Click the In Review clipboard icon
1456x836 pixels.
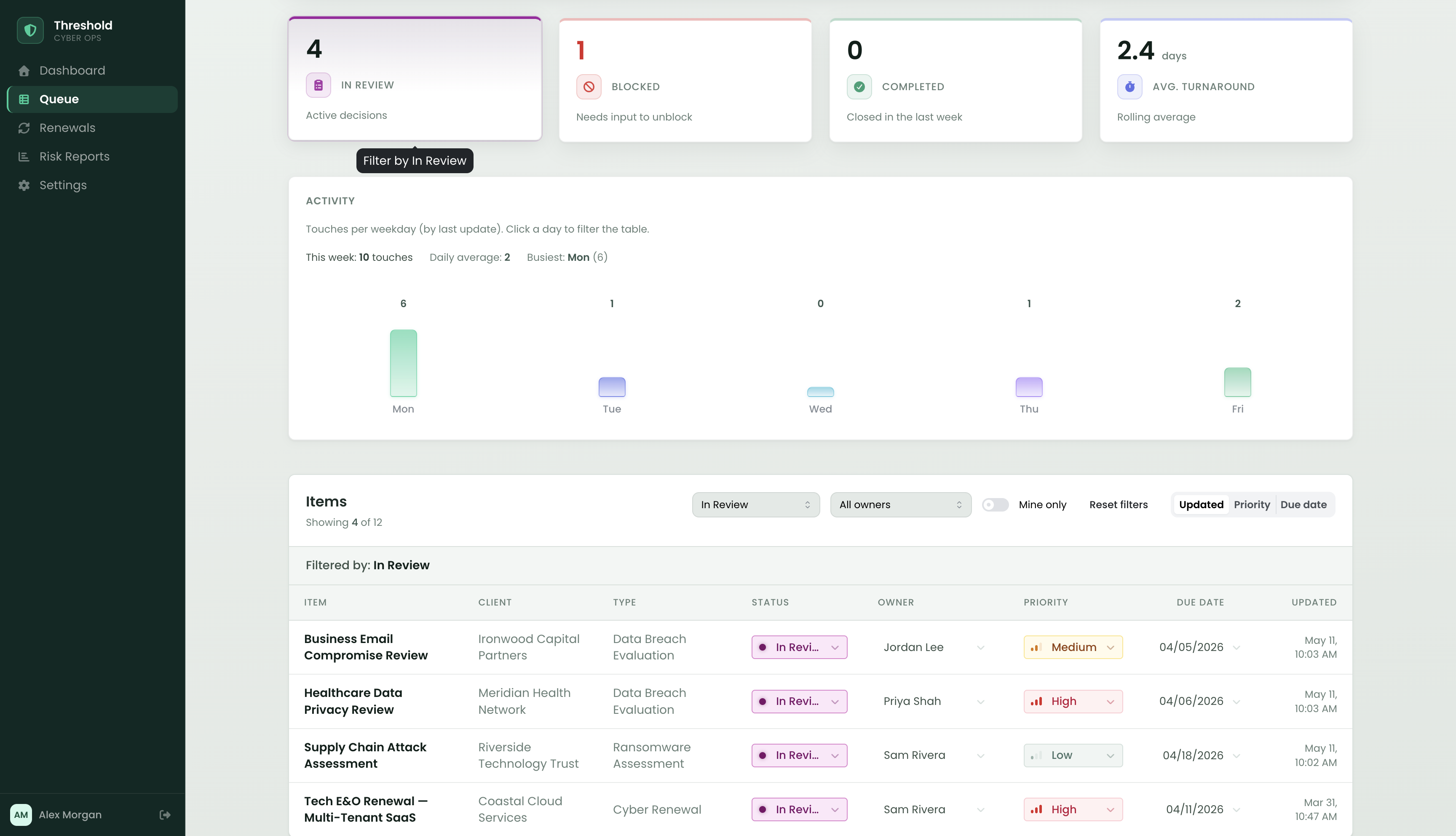(x=318, y=86)
